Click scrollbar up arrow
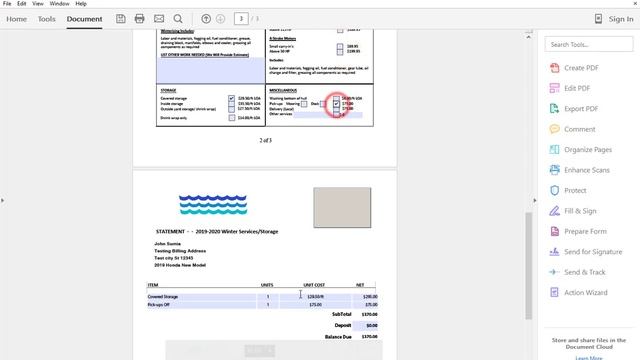Screen dimensions: 640x360 click(529, 37)
